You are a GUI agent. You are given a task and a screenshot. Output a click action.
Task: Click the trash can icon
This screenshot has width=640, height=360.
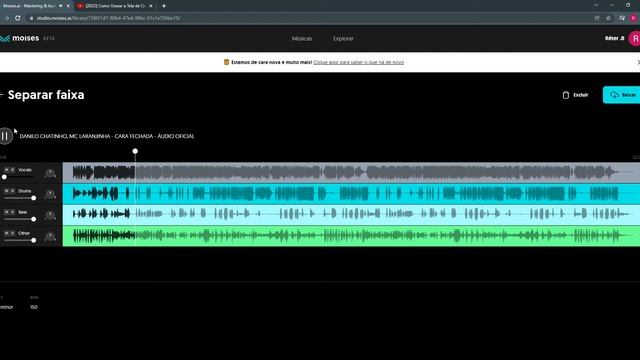coord(566,95)
